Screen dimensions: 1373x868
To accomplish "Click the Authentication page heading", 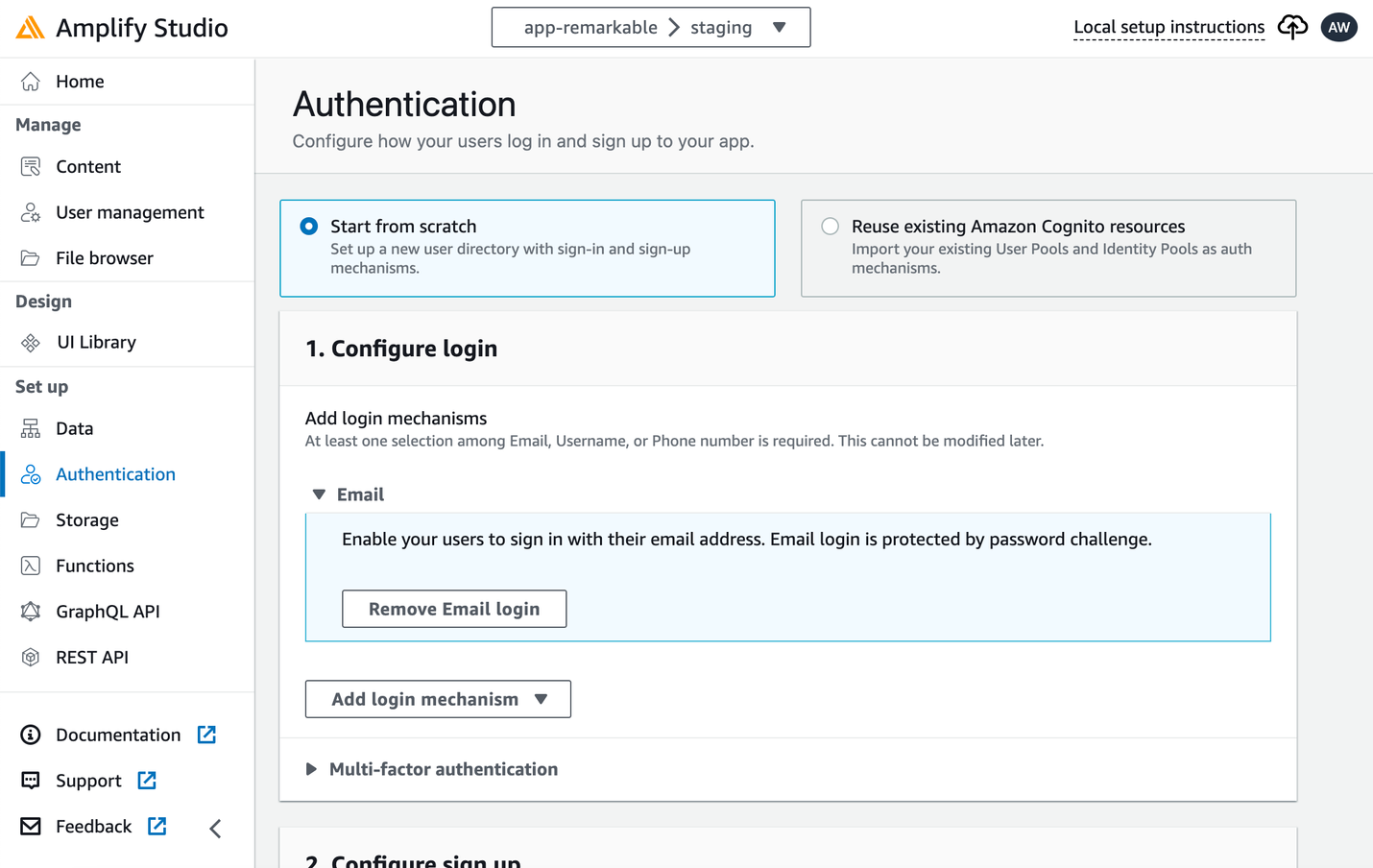I will [404, 105].
